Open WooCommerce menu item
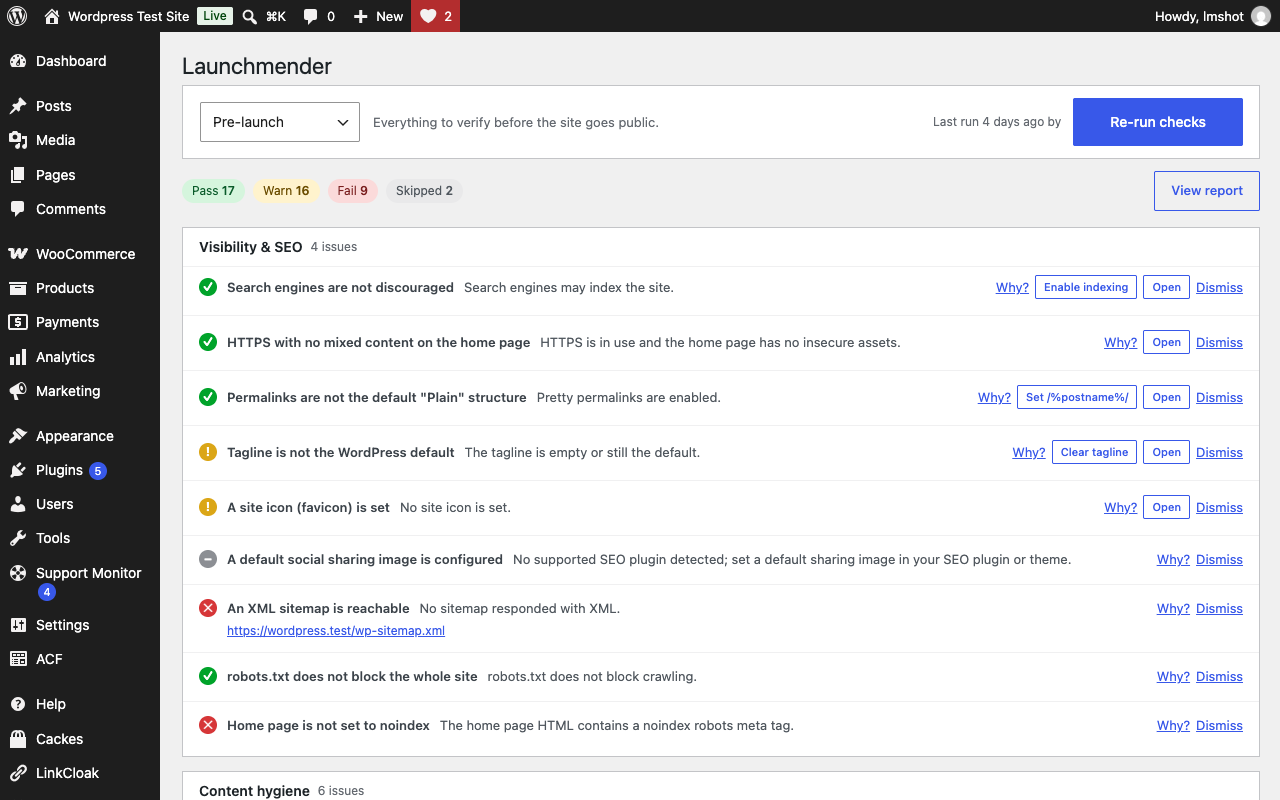1280x800 pixels. (x=80, y=254)
